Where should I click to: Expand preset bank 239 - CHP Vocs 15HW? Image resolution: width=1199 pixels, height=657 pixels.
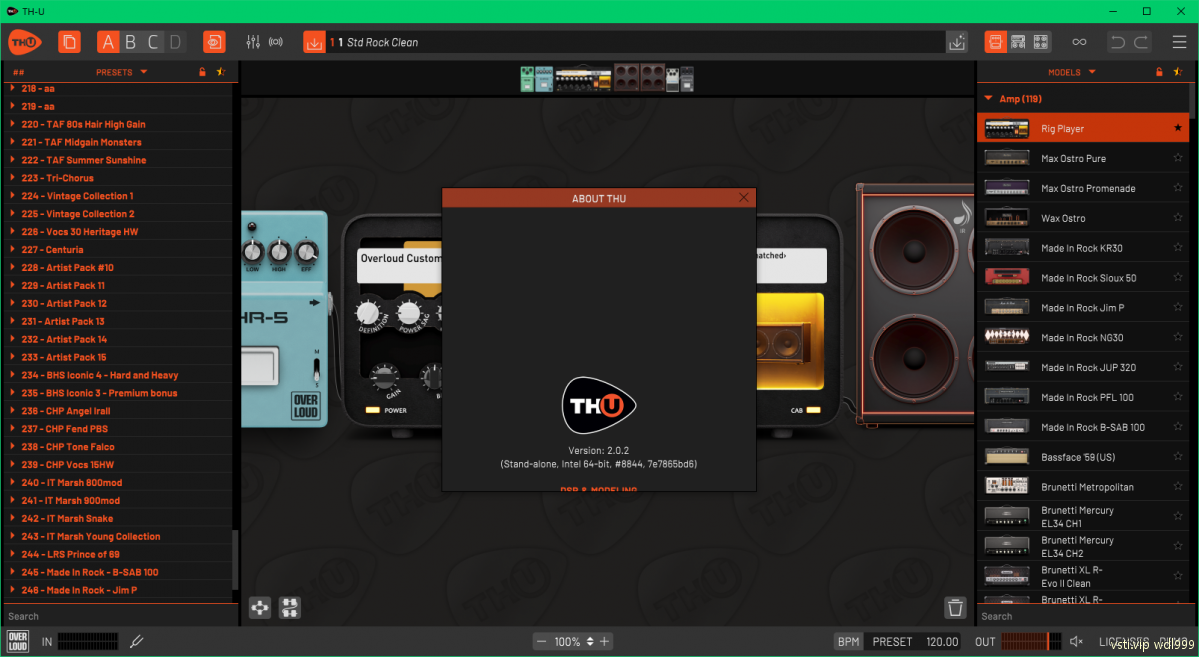coord(12,464)
